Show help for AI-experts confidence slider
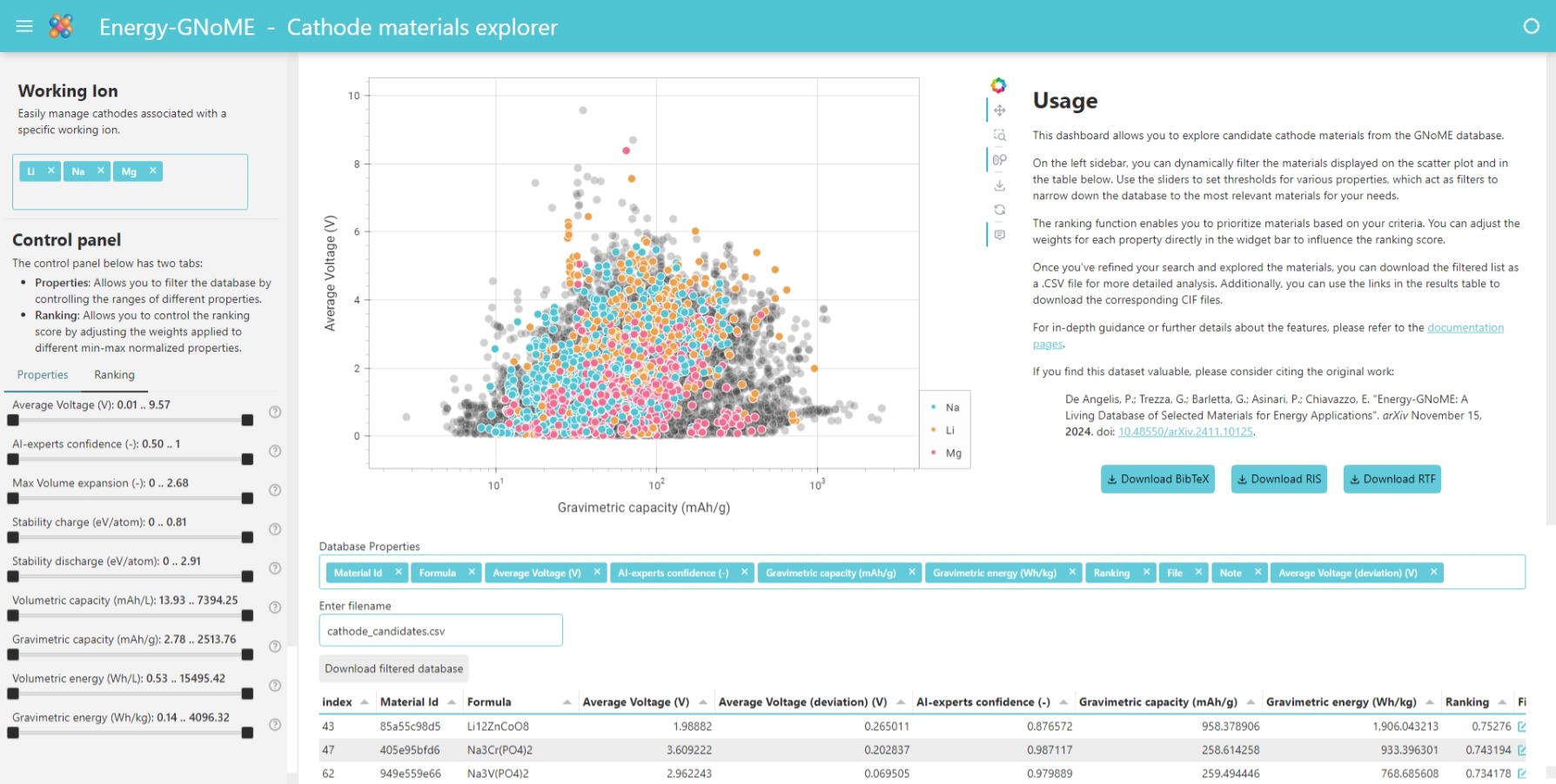1556x784 pixels. (275, 451)
